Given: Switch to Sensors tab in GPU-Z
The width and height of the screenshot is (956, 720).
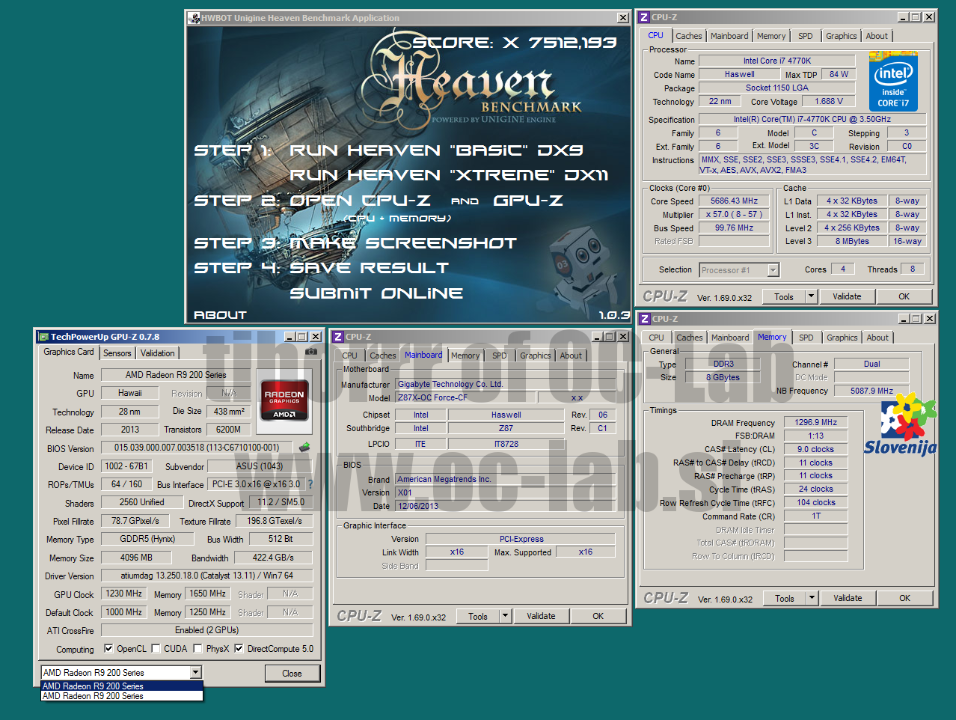Looking at the screenshot, I should click(117, 353).
